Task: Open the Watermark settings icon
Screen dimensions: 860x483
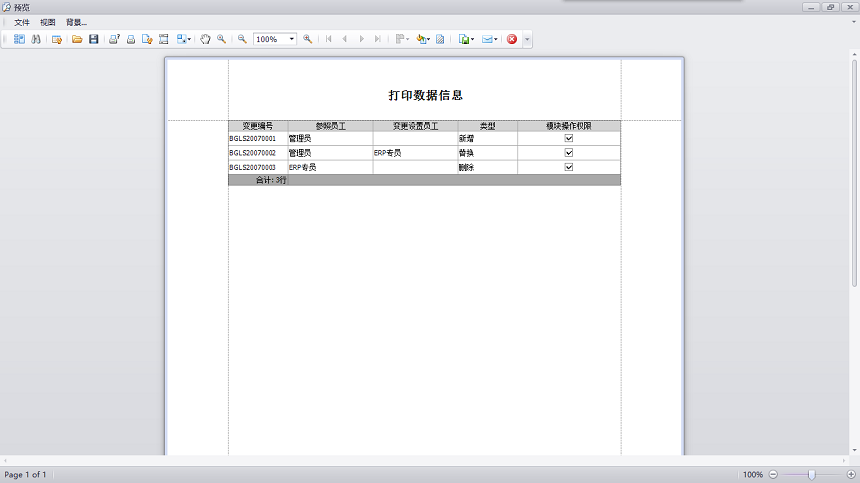Action: click(440, 39)
